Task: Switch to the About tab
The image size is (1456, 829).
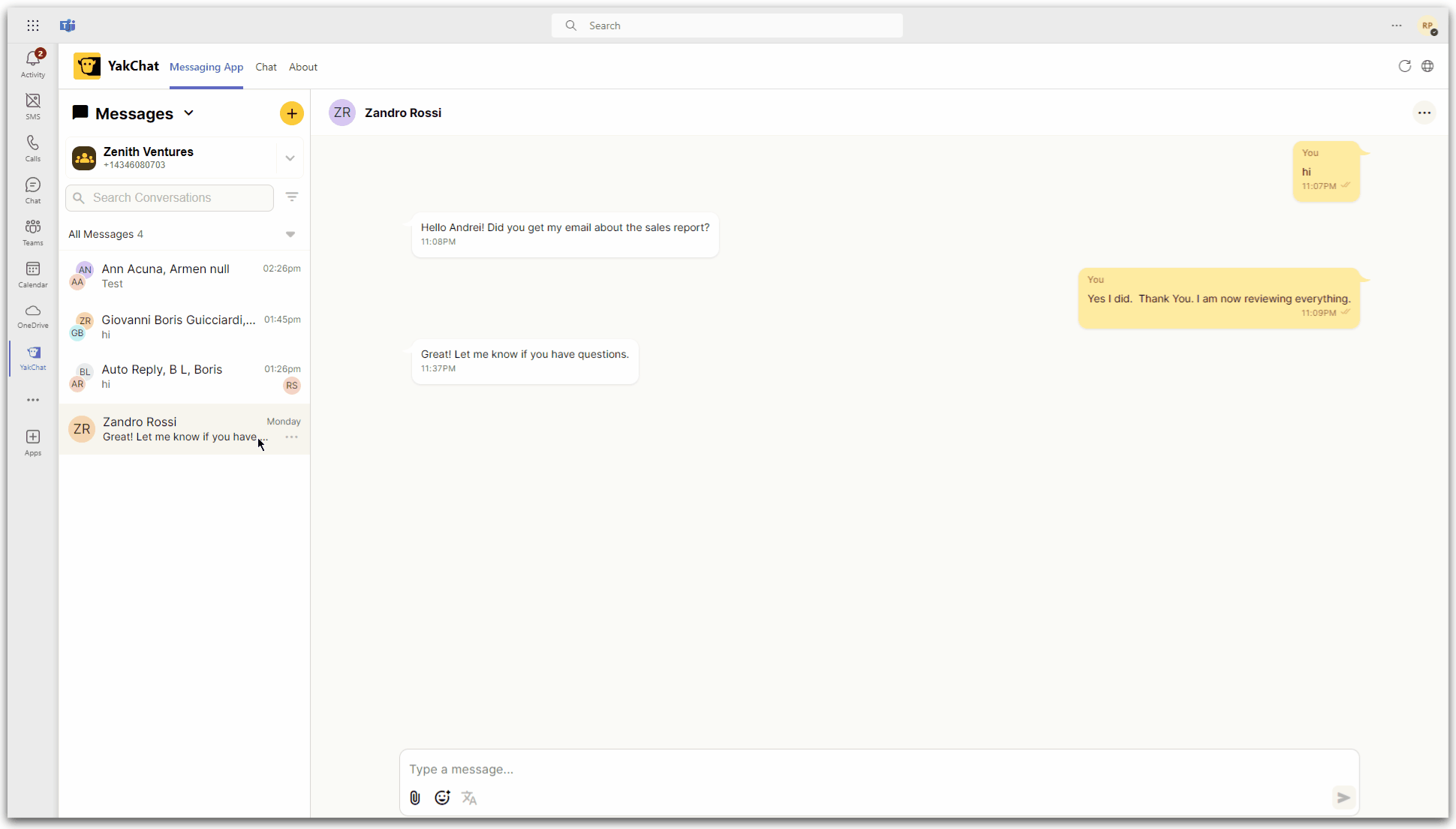Action: point(303,67)
